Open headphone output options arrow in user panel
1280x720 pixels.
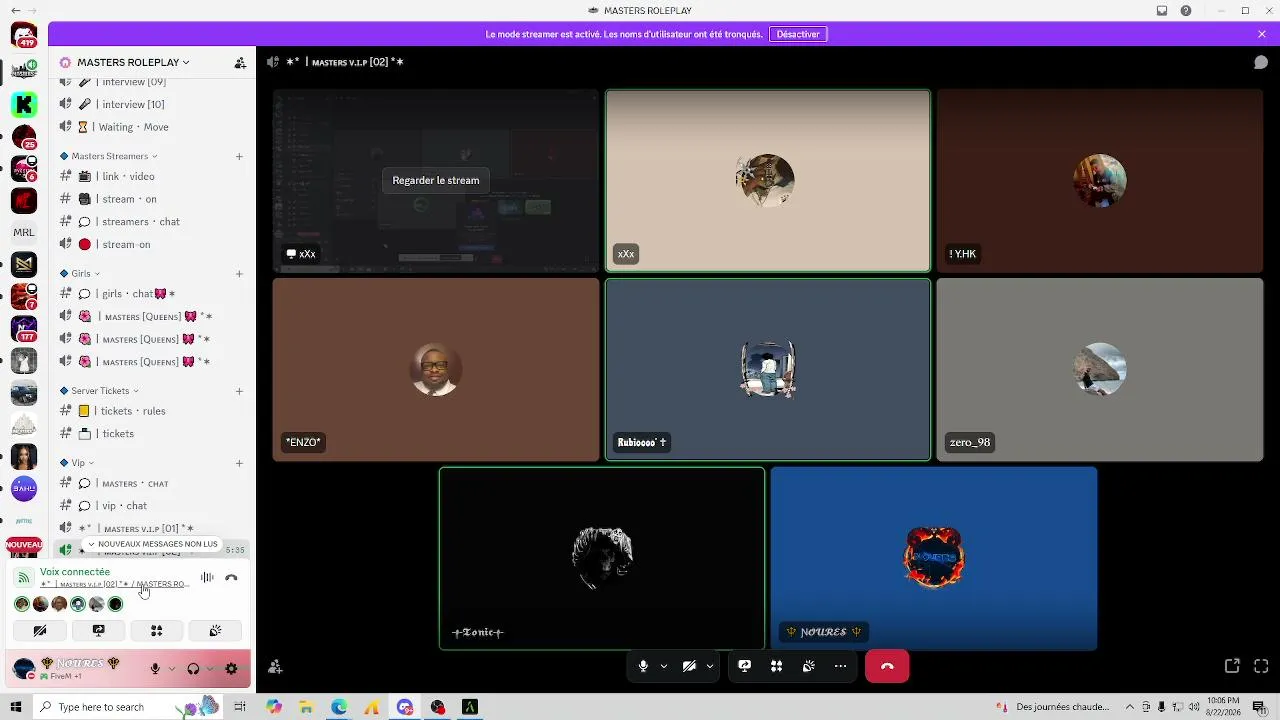[210, 668]
